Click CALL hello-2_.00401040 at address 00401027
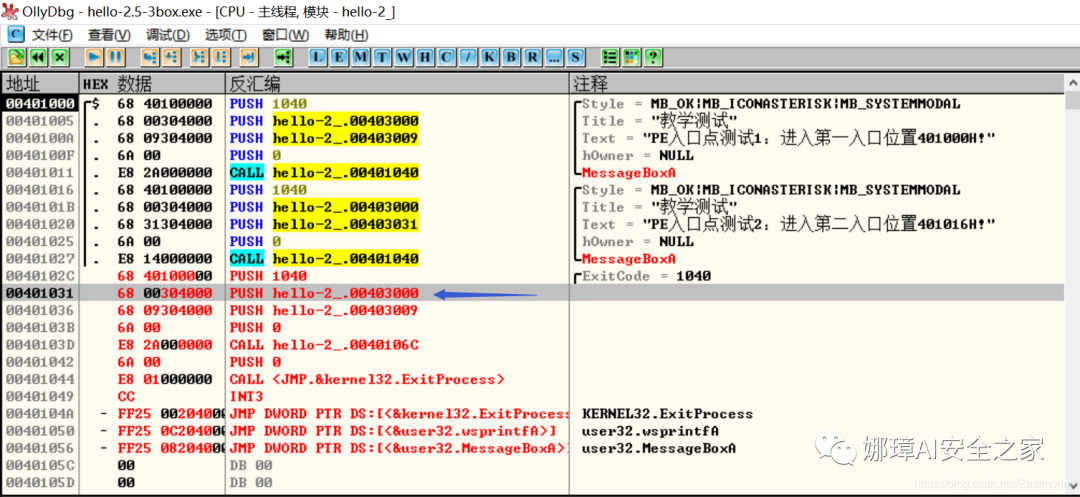The image size is (1080, 497). [324, 259]
